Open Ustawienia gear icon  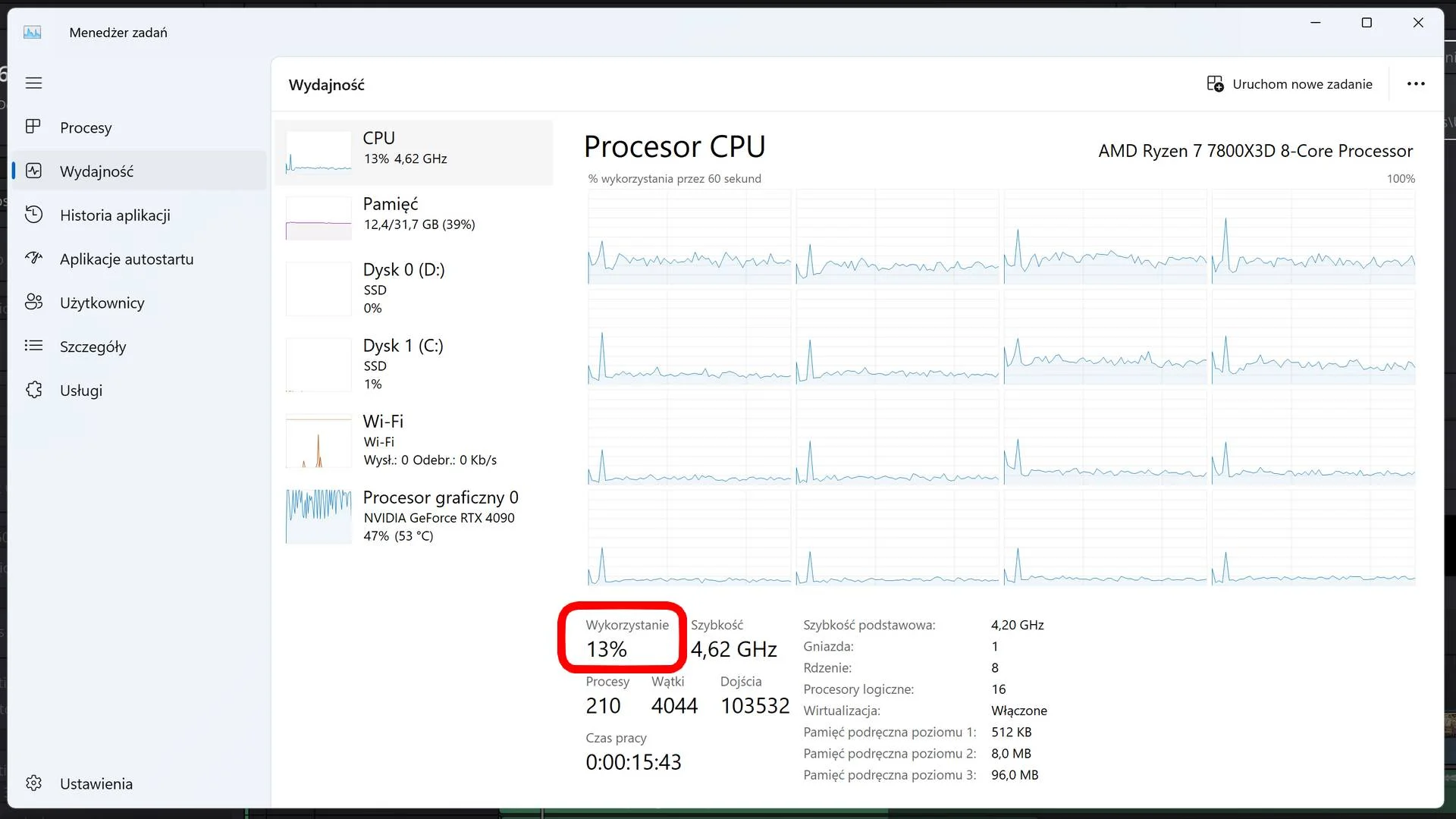coord(33,783)
